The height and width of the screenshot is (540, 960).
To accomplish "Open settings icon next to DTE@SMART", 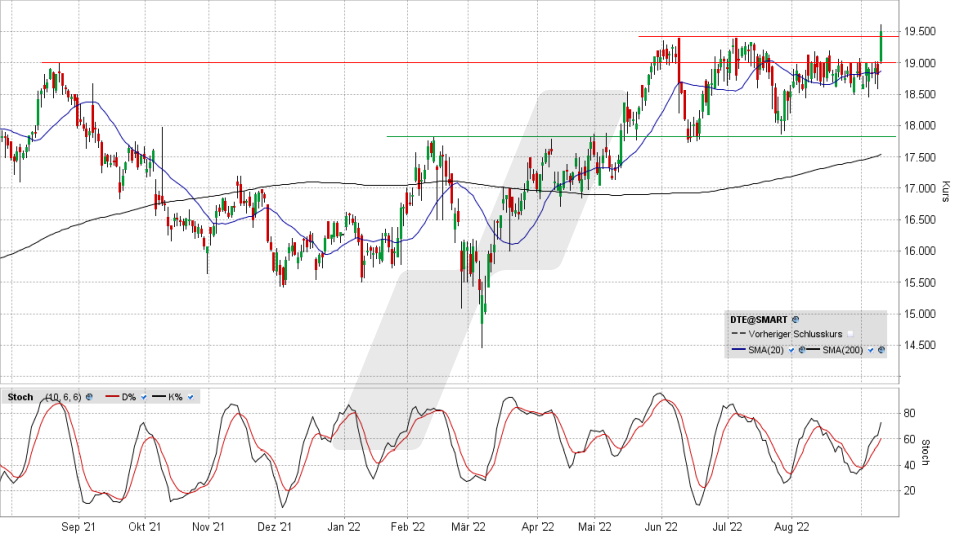I will (795, 320).
